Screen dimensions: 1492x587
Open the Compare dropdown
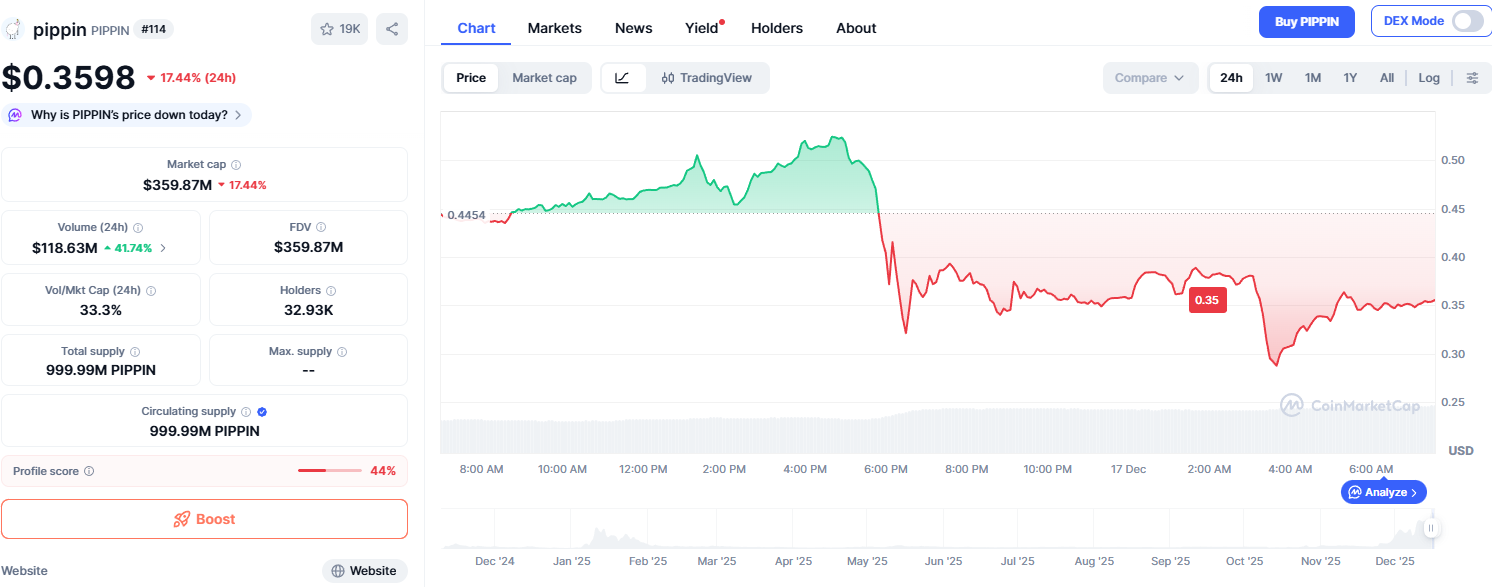[x=1150, y=77]
